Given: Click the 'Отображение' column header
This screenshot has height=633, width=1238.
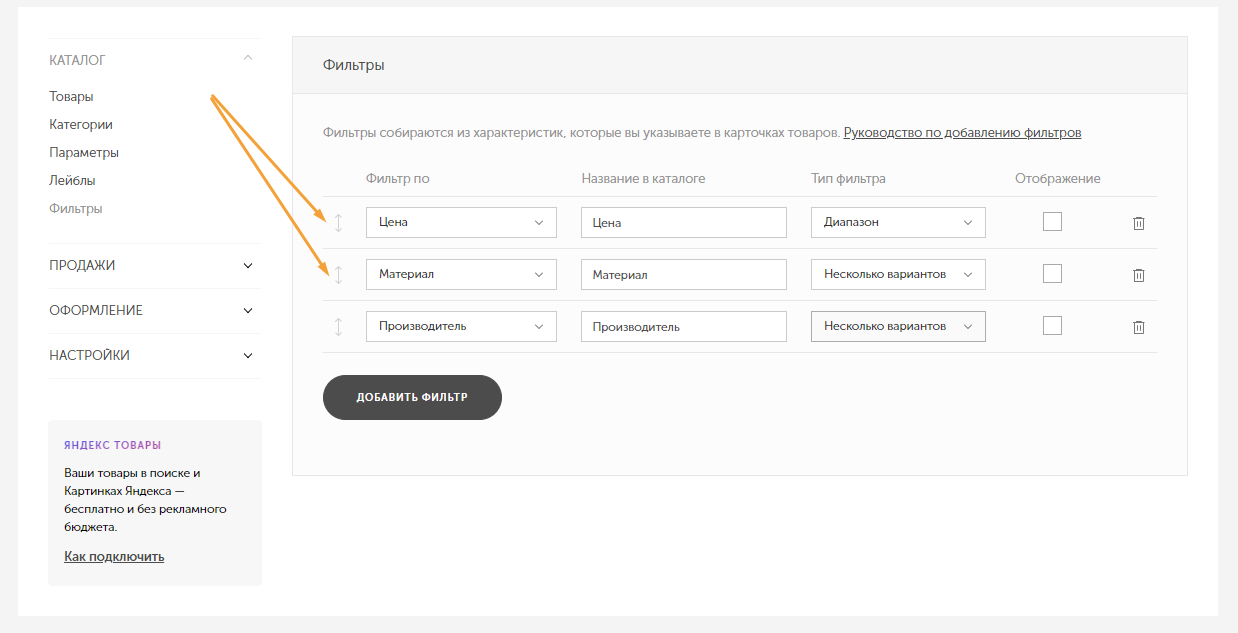Looking at the screenshot, I should coord(1058,179).
